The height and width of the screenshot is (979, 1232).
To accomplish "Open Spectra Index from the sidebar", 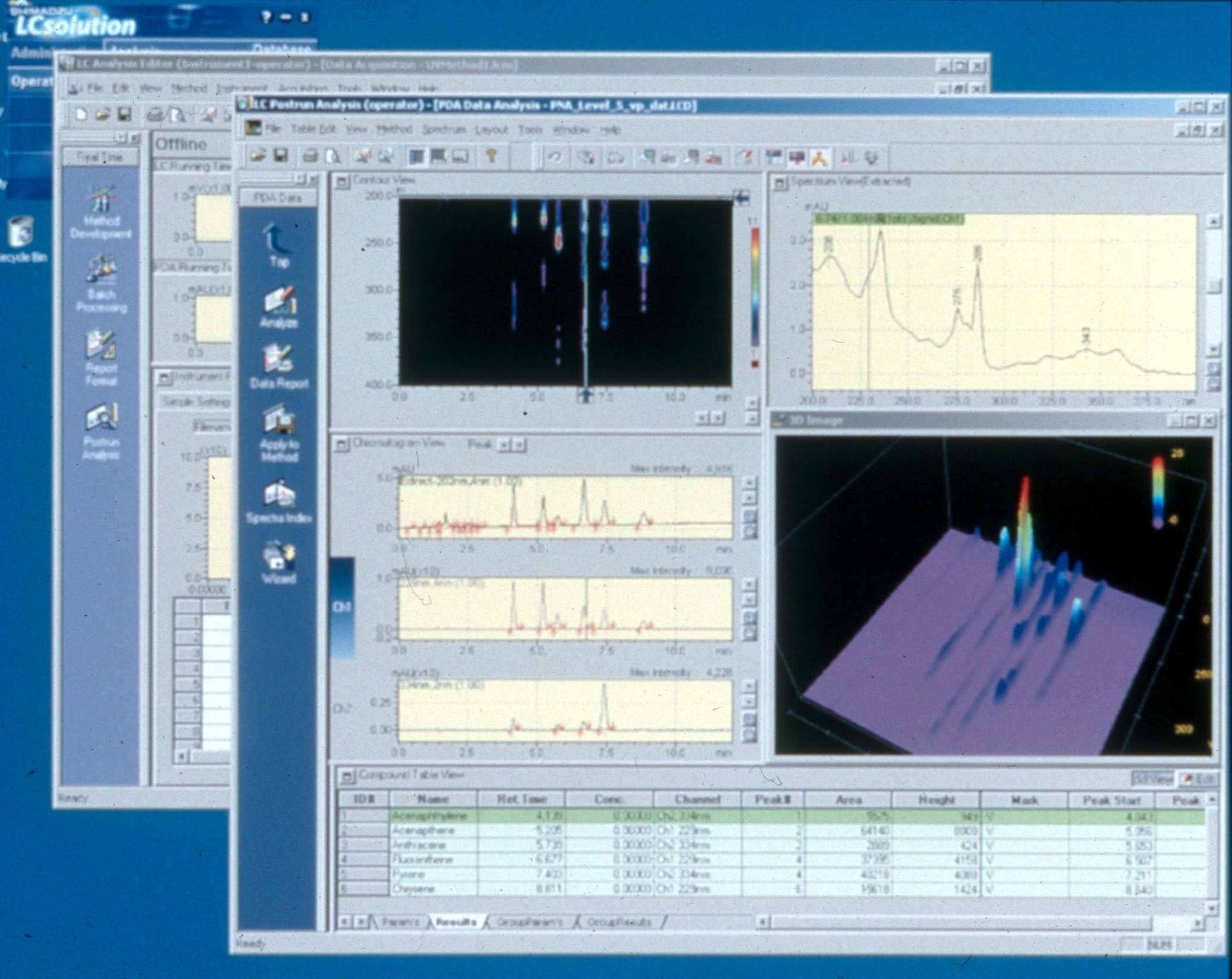I will coord(279,502).
